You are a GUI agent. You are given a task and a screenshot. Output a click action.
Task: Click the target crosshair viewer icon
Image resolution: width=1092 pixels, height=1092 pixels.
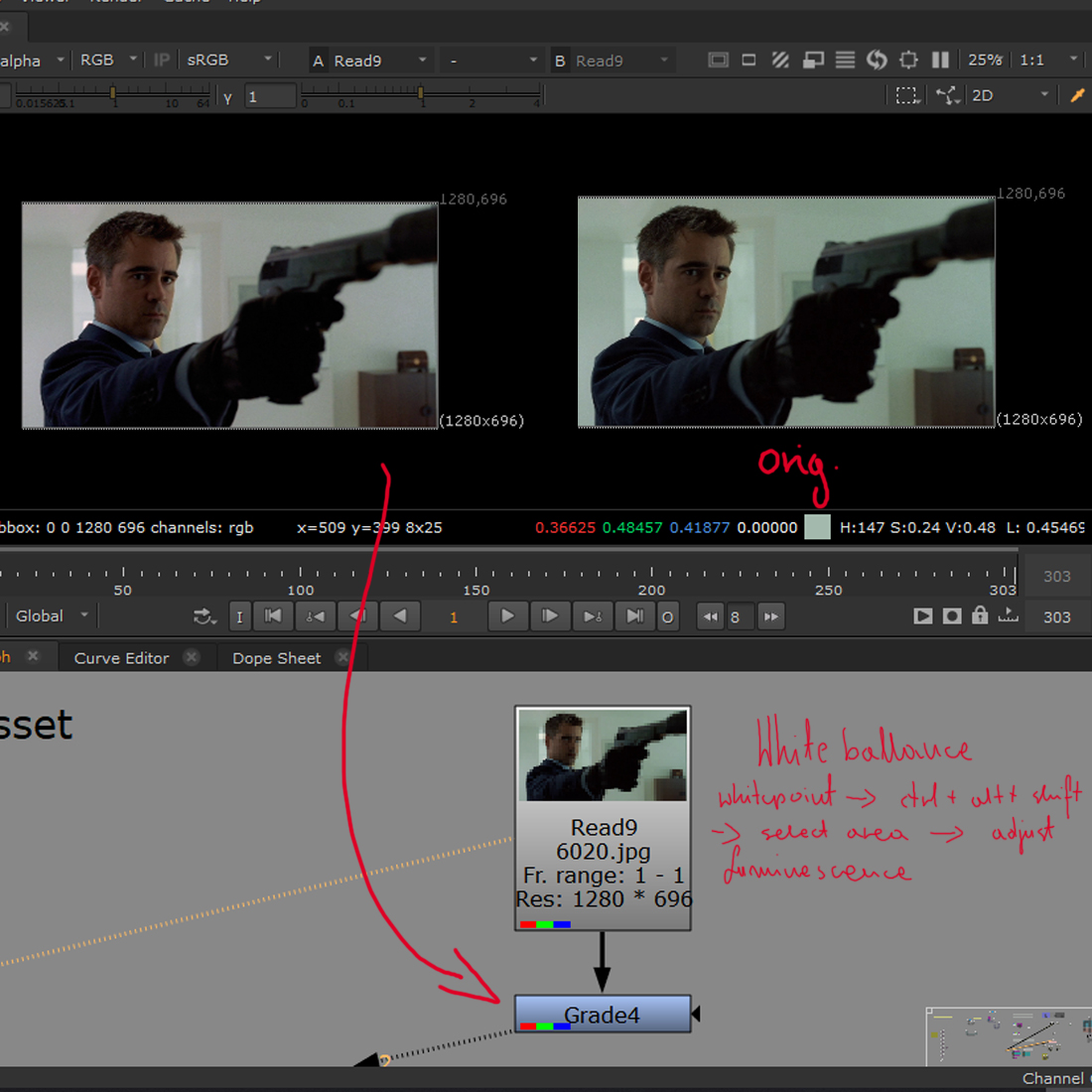[908, 61]
